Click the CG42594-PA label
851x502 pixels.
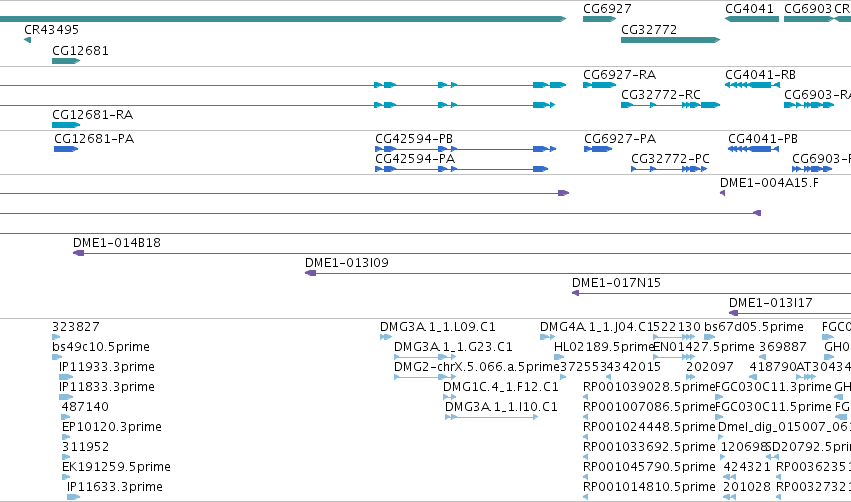tap(415, 158)
